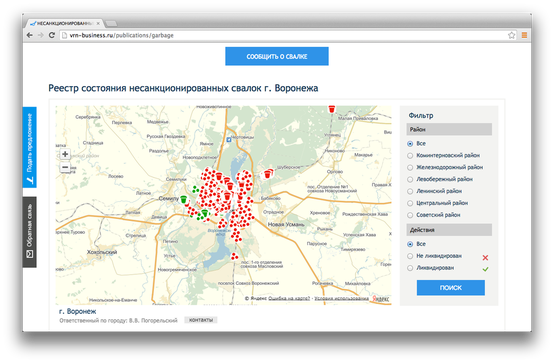
Task: Select the Все radio under Район
Action: pyautogui.click(x=410, y=144)
